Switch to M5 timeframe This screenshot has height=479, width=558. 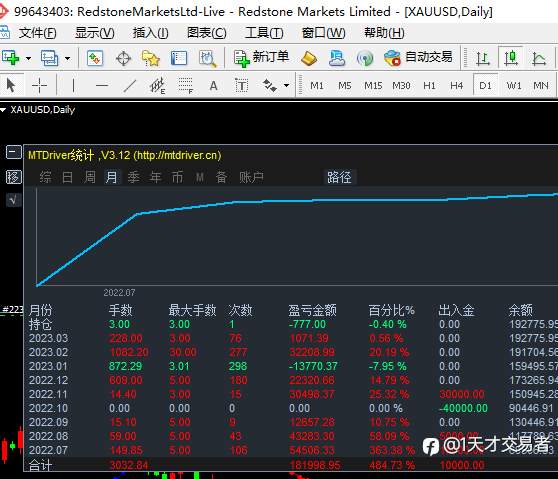tap(344, 86)
